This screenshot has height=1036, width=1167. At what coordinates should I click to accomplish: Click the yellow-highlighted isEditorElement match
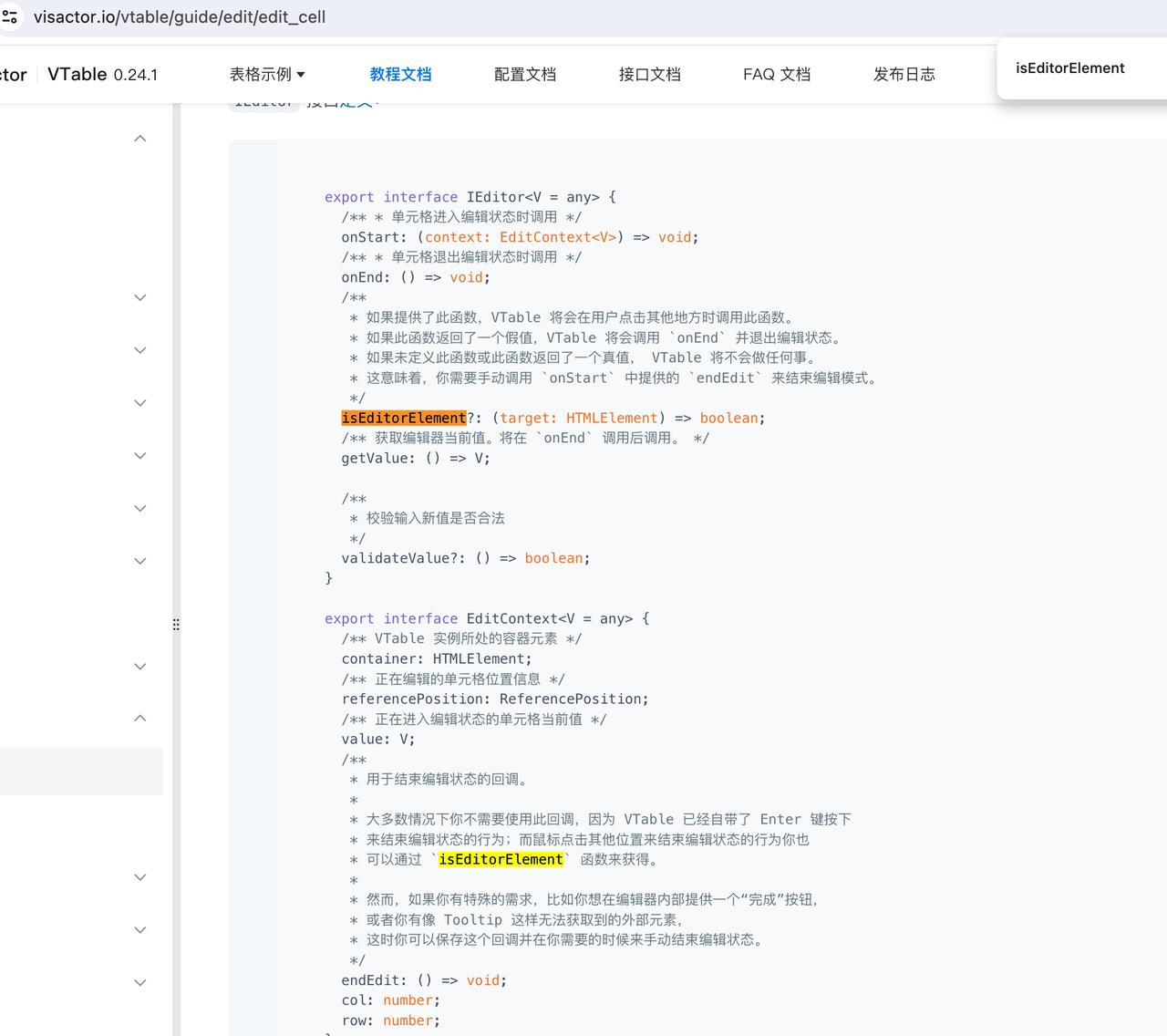[501, 859]
